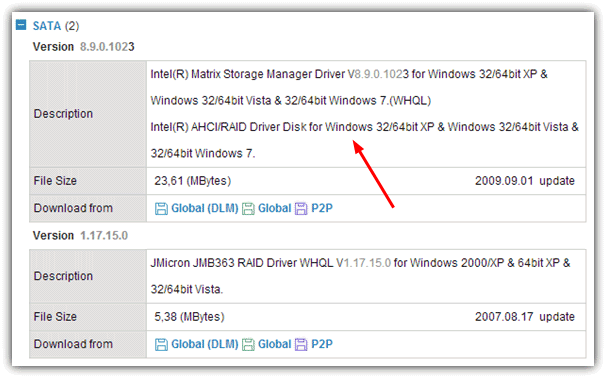Click Global (DLM) disk icon for the JMicron driver
Screen dimensions: 606x377
[161, 344]
